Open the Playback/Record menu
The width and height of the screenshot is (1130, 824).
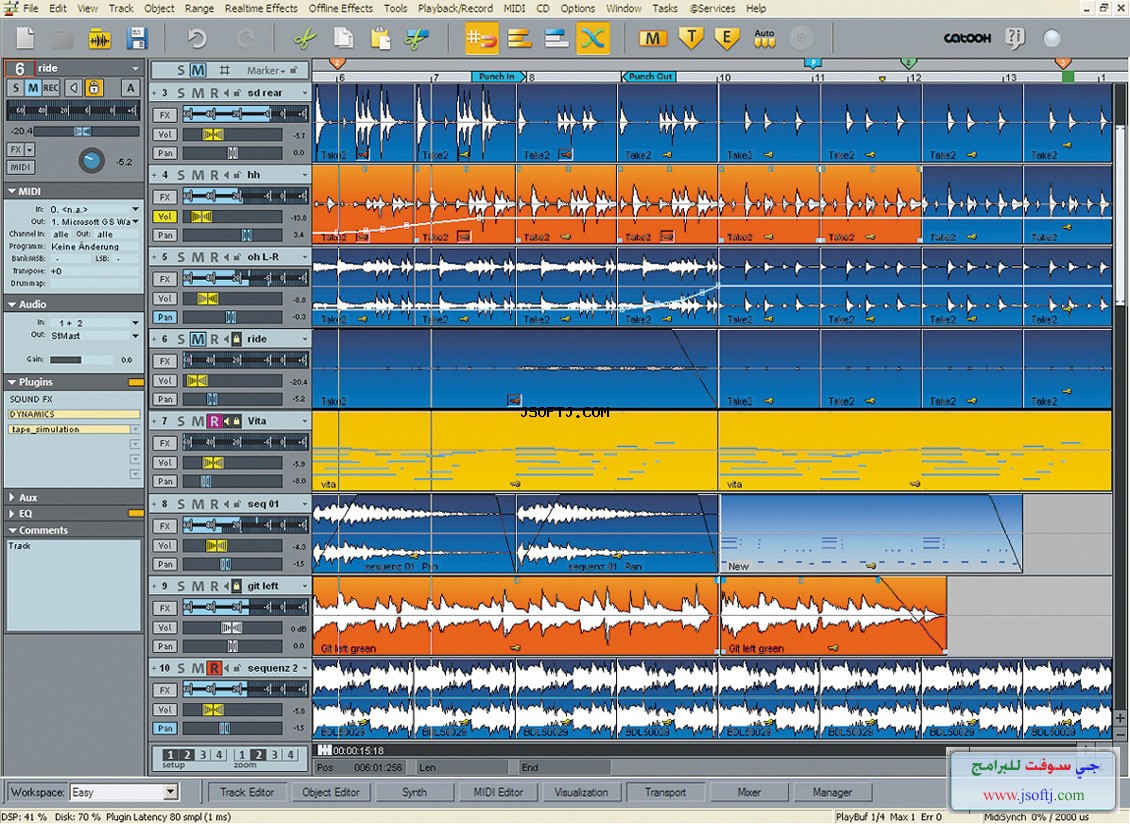[455, 9]
